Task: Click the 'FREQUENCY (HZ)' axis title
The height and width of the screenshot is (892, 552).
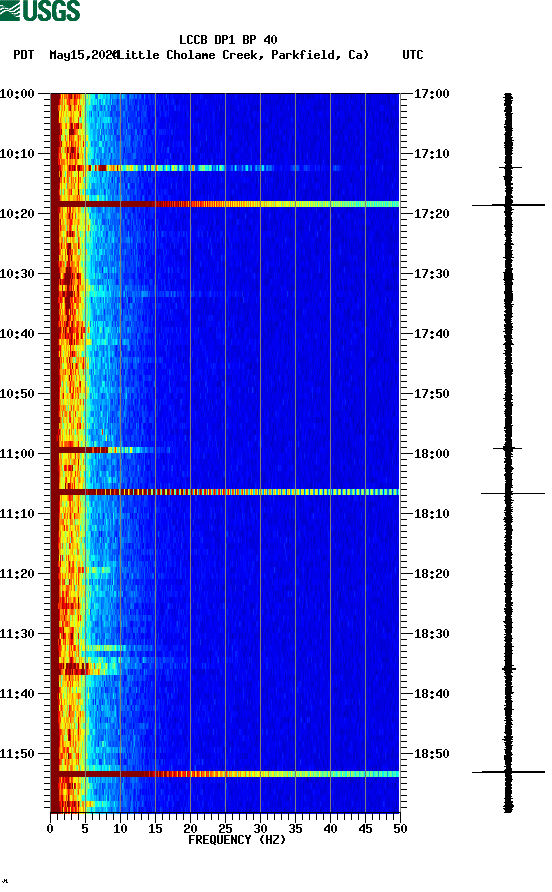Action: coord(237,840)
